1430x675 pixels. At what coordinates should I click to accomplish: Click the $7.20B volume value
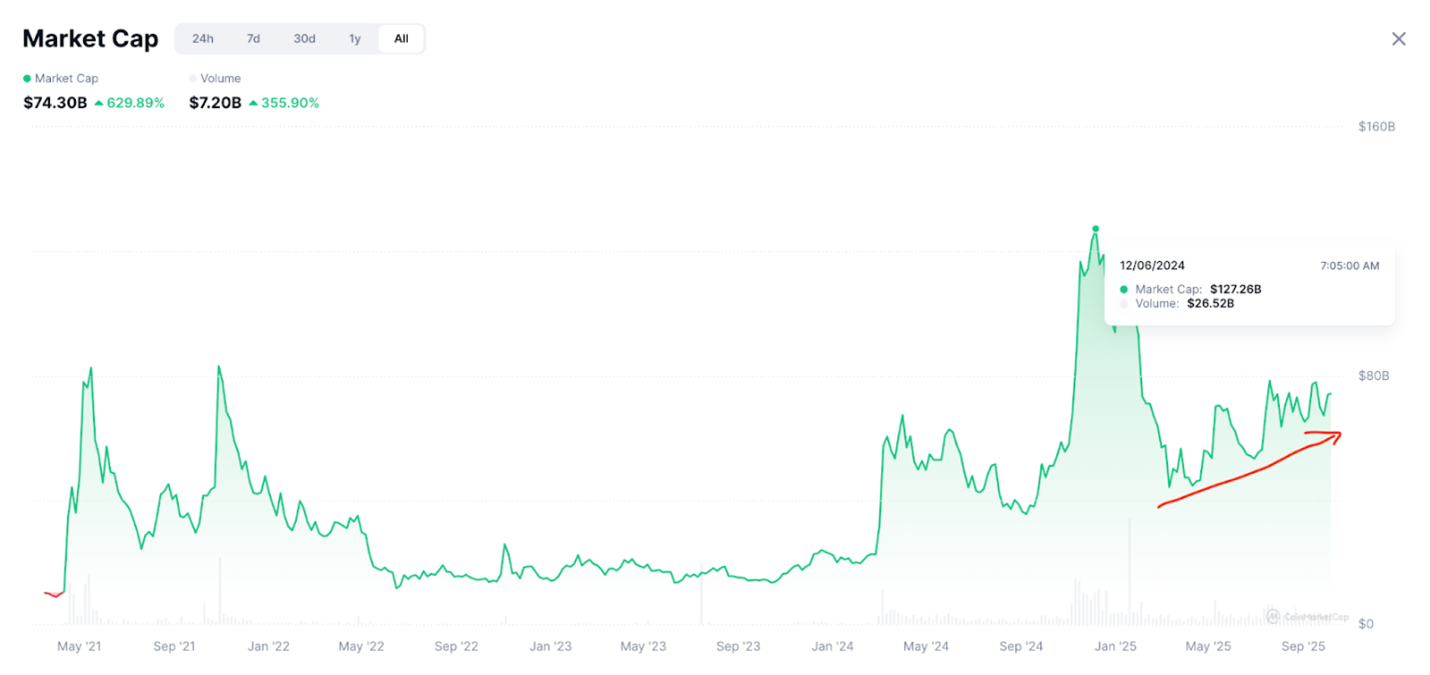215,103
